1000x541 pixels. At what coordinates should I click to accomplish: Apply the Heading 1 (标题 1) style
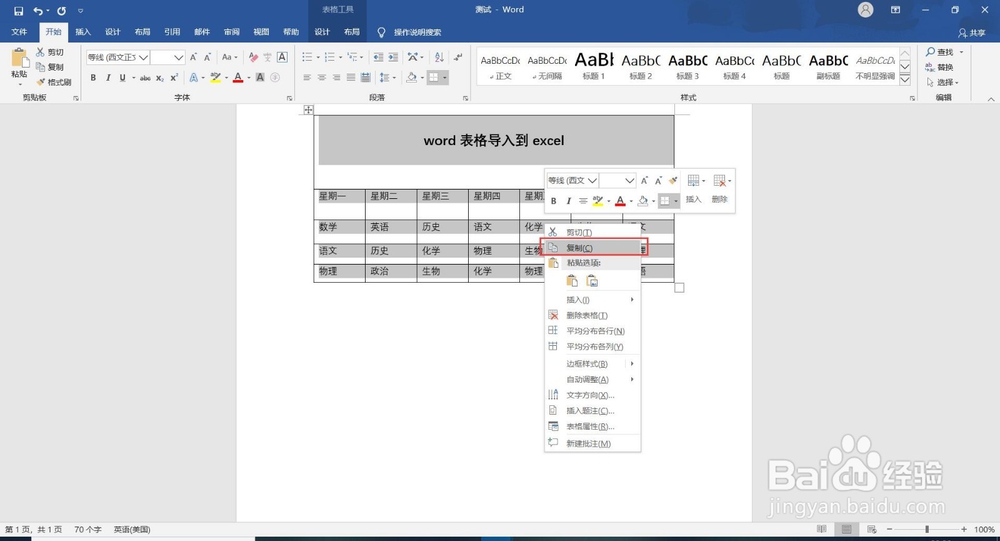coord(594,66)
